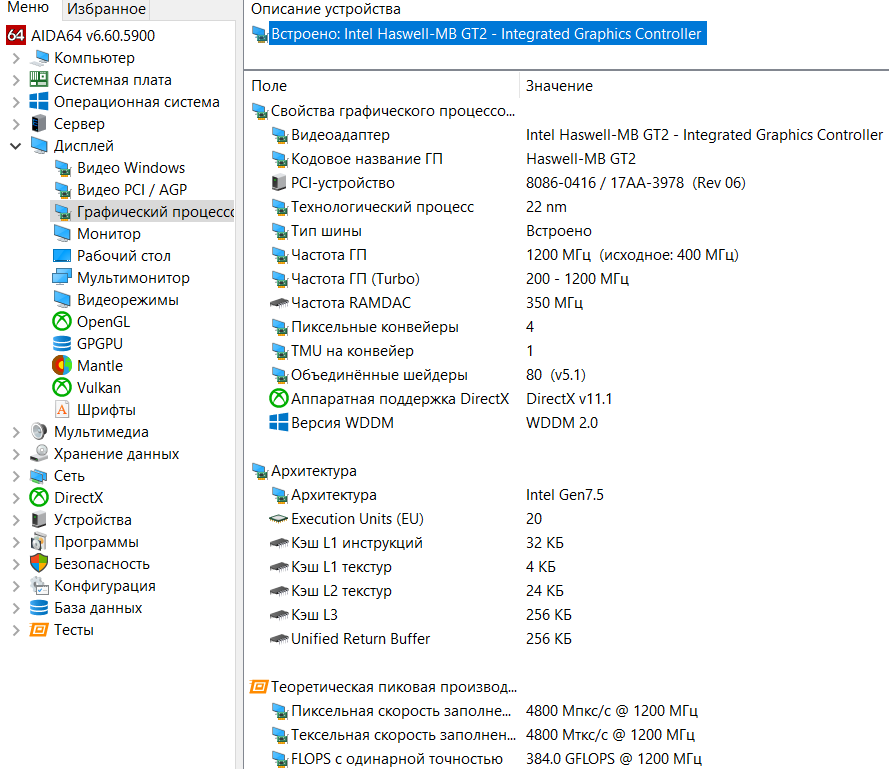889x769 pixels.
Task: Click the База данных database icon
Action: click(x=39, y=607)
